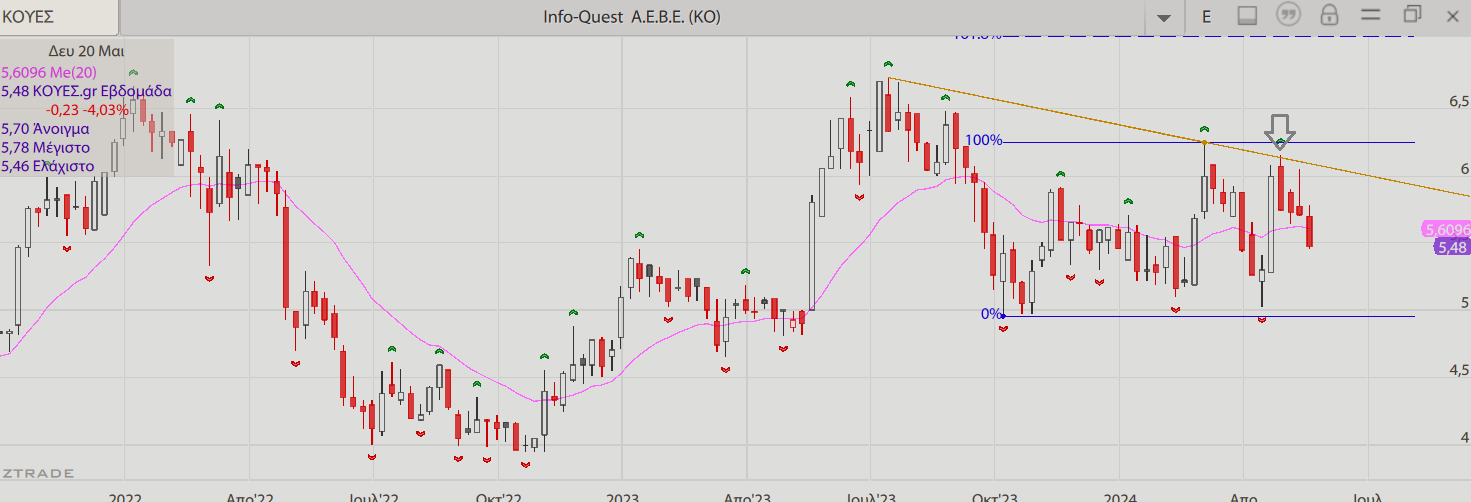Select the 100% Fibonacci level label
This screenshot has width=1471, height=502.
pos(984,140)
